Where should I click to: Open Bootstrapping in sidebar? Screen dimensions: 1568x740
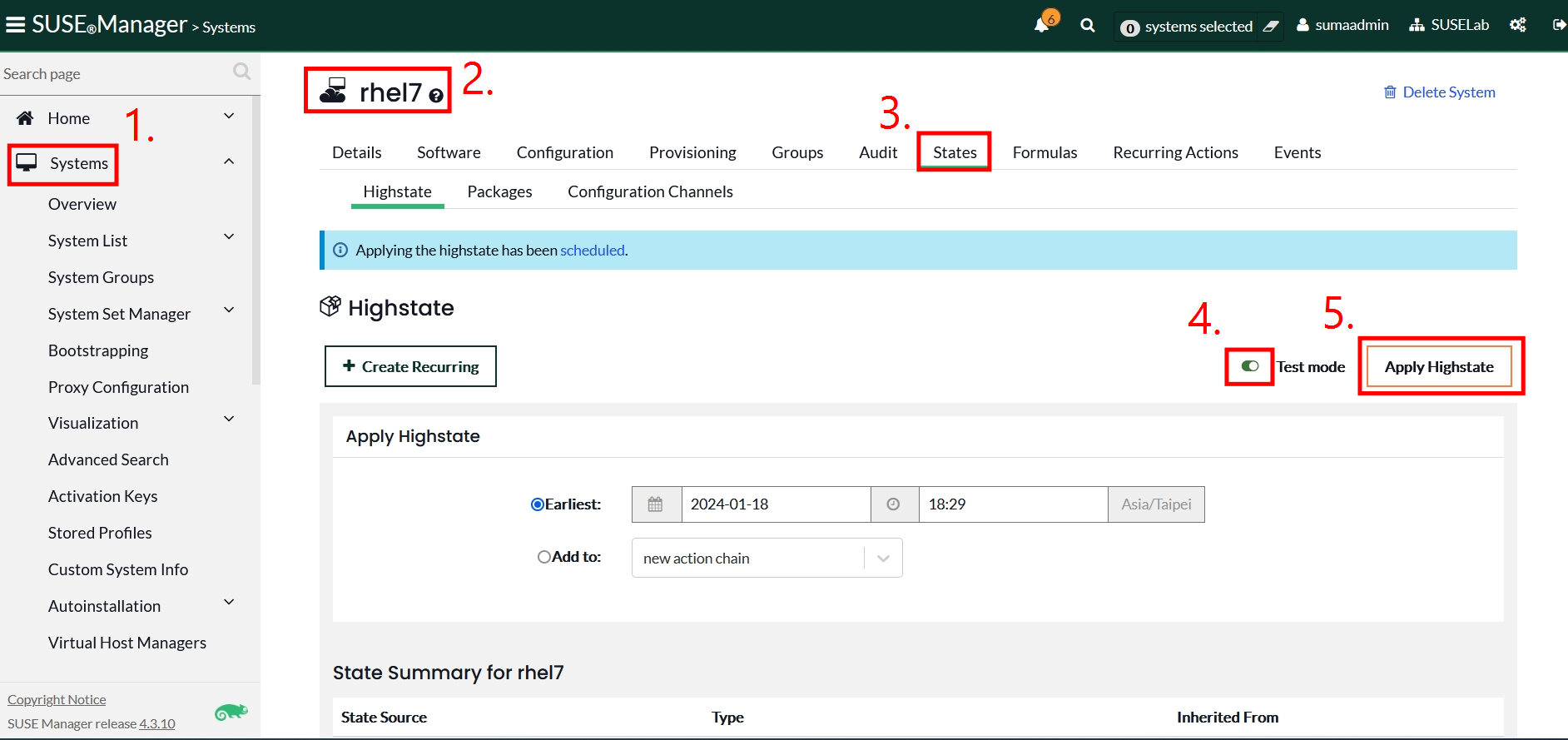(98, 350)
